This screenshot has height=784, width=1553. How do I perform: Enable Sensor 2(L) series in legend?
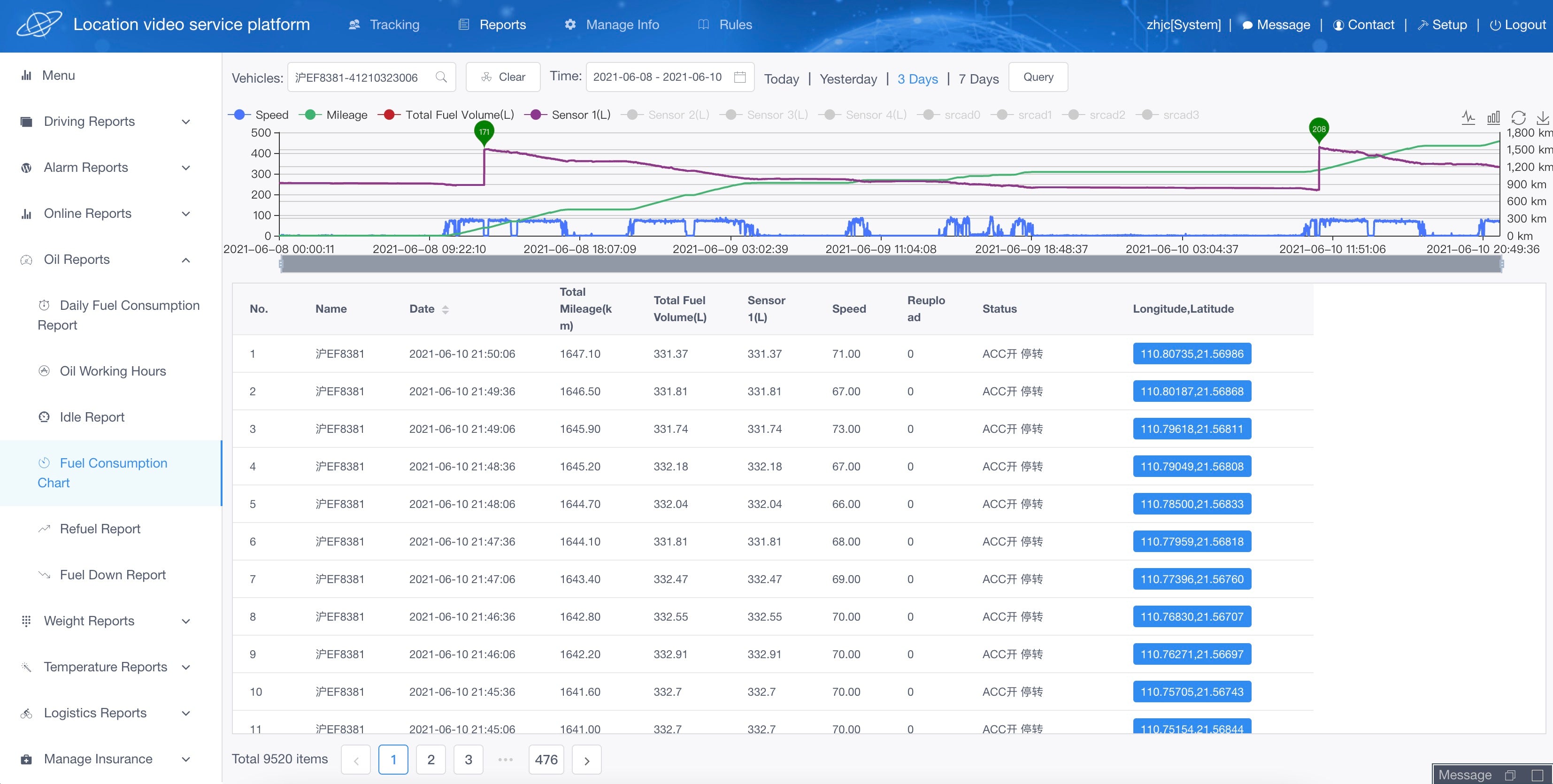[668, 115]
